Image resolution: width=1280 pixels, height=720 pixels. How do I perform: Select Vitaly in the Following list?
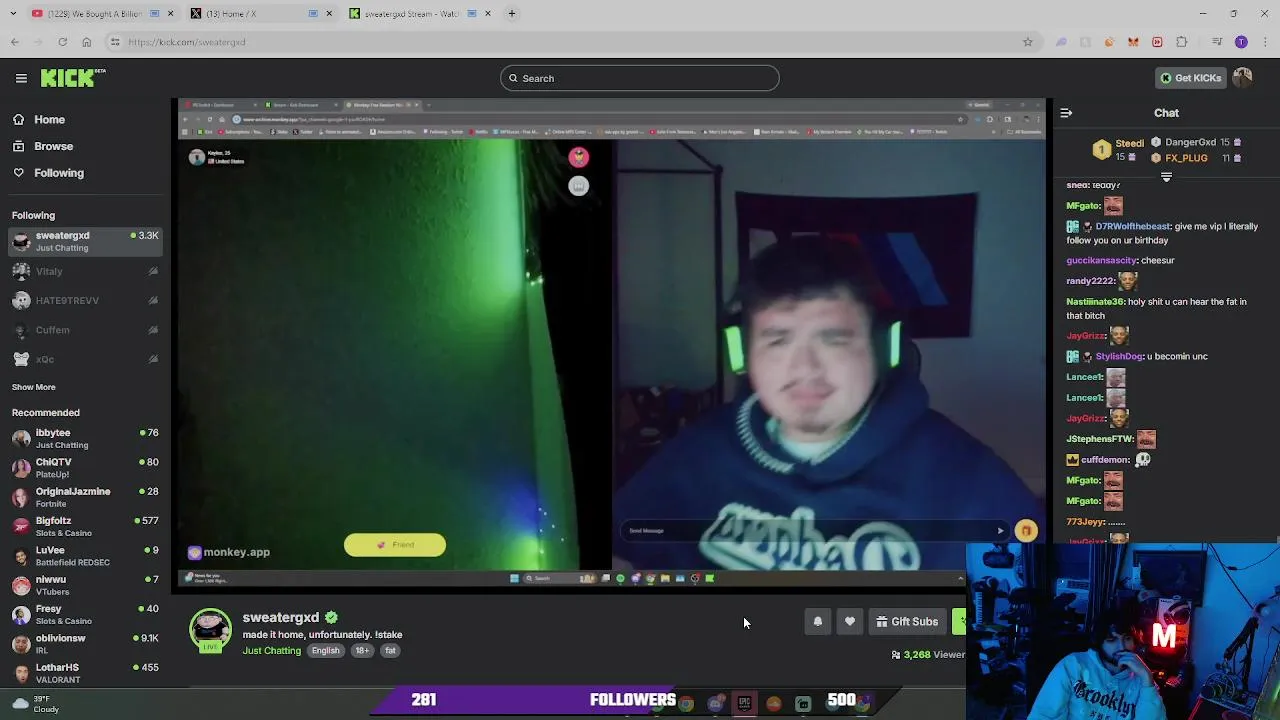click(x=85, y=271)
